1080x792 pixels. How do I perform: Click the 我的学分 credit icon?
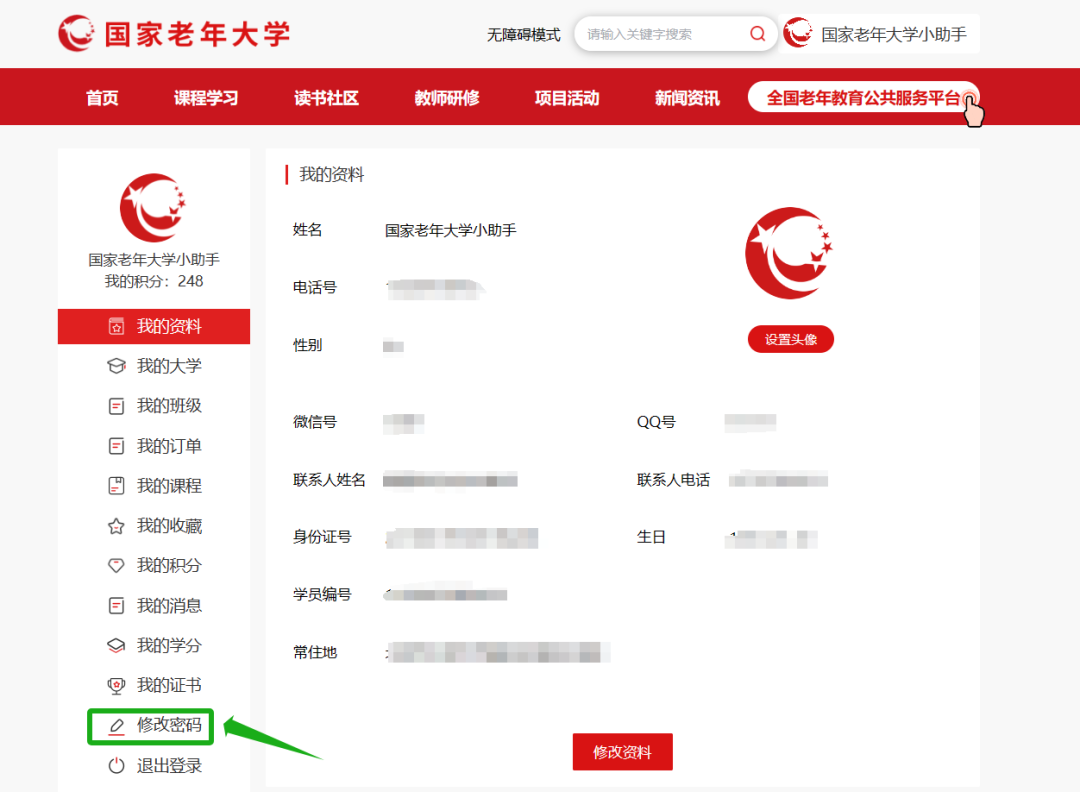click(x=116, y=645)
